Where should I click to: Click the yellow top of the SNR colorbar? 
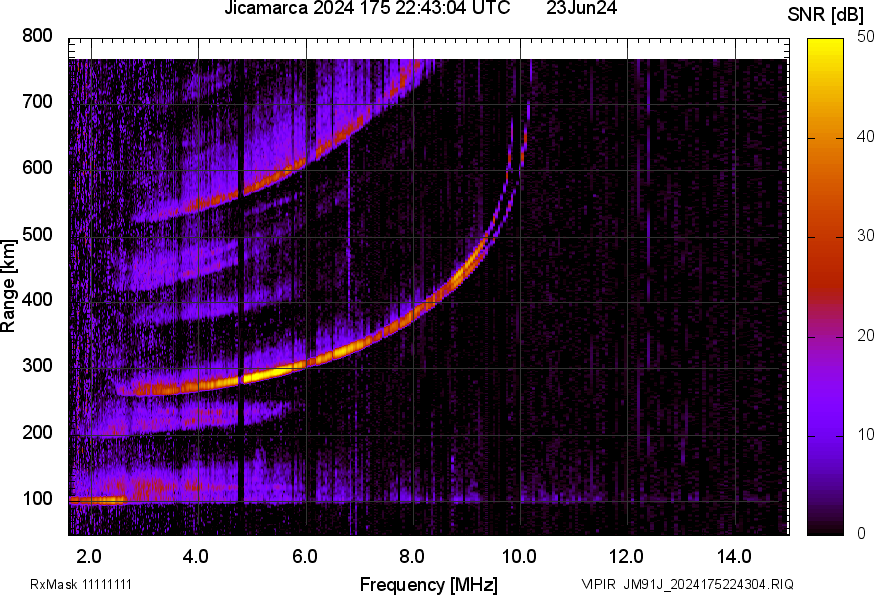(825, 45)
